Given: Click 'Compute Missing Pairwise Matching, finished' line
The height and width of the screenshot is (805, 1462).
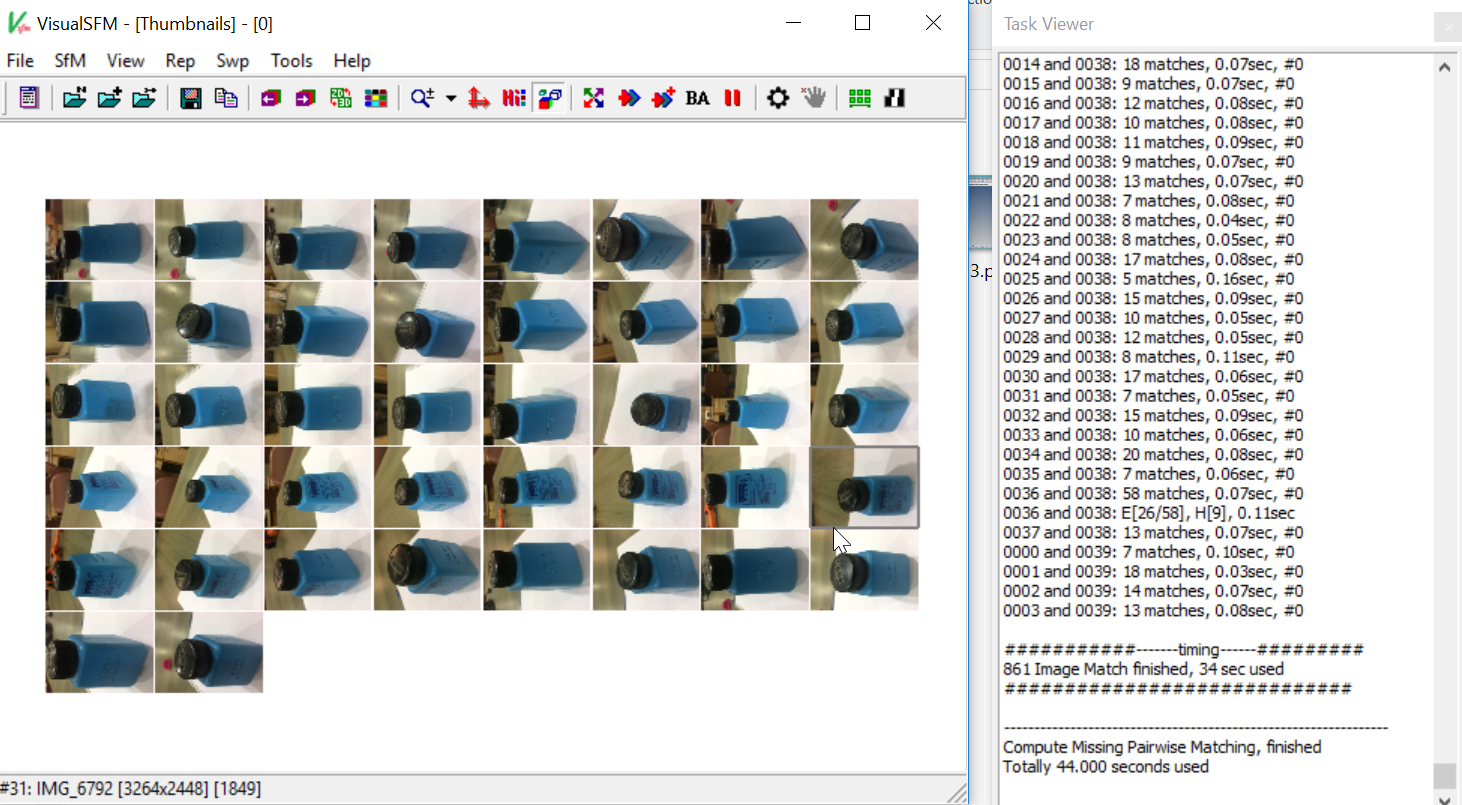Looking at the screenshot, I should point(1162,747).
